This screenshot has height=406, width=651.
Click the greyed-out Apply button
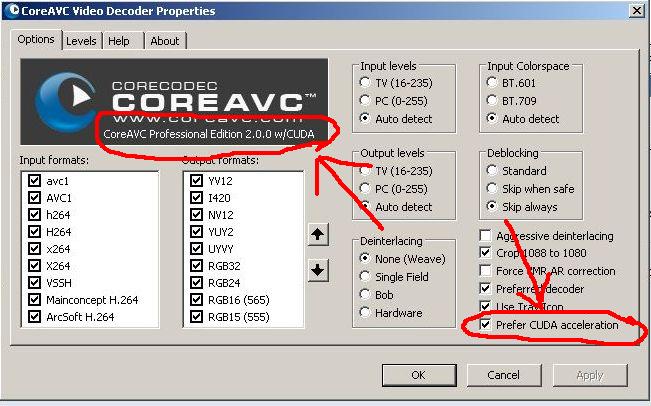590,375
